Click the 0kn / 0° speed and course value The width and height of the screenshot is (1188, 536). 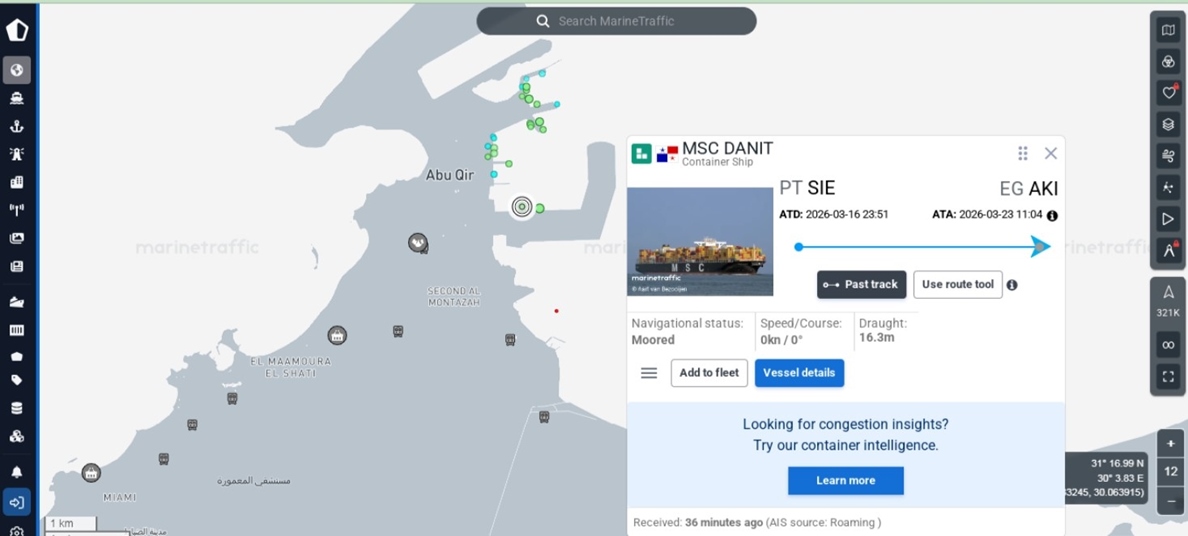781,340
